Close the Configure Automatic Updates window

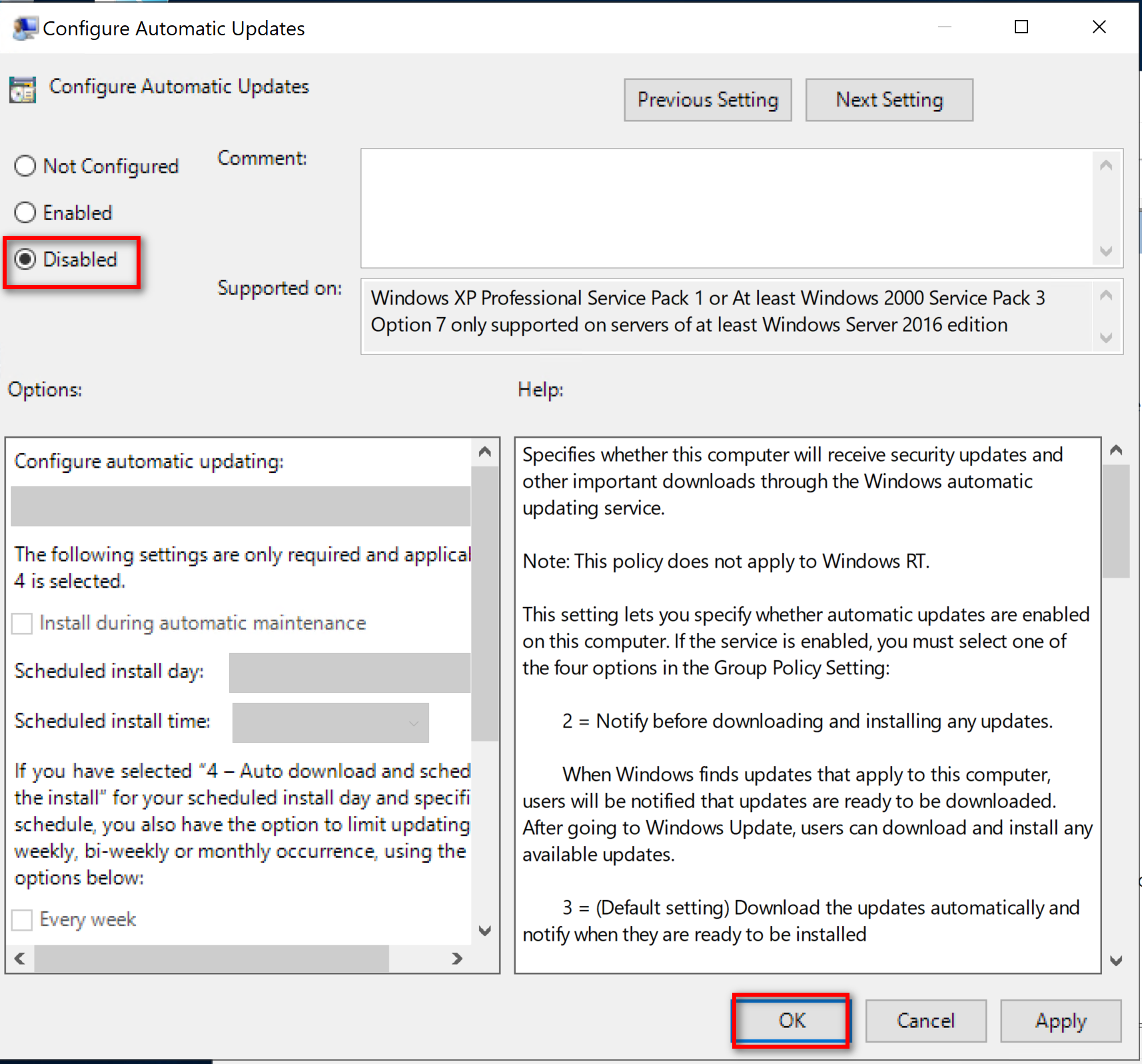point(1099,27)
